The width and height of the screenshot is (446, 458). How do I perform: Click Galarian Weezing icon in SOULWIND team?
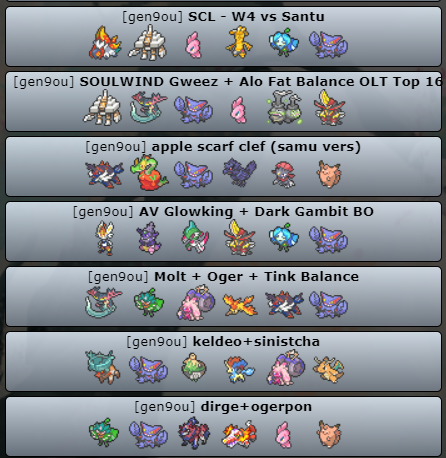point(284,108)
